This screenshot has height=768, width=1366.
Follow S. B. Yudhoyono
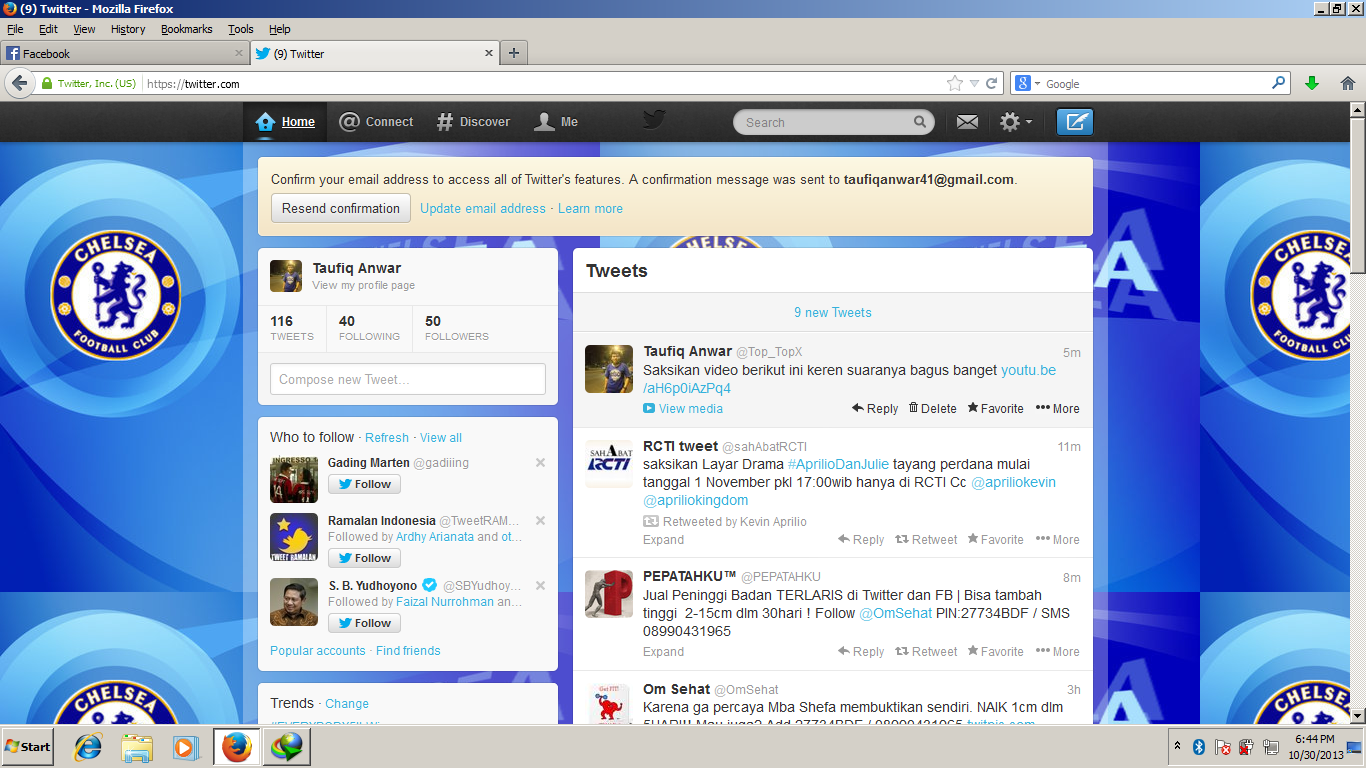click(x=364, y=623)
